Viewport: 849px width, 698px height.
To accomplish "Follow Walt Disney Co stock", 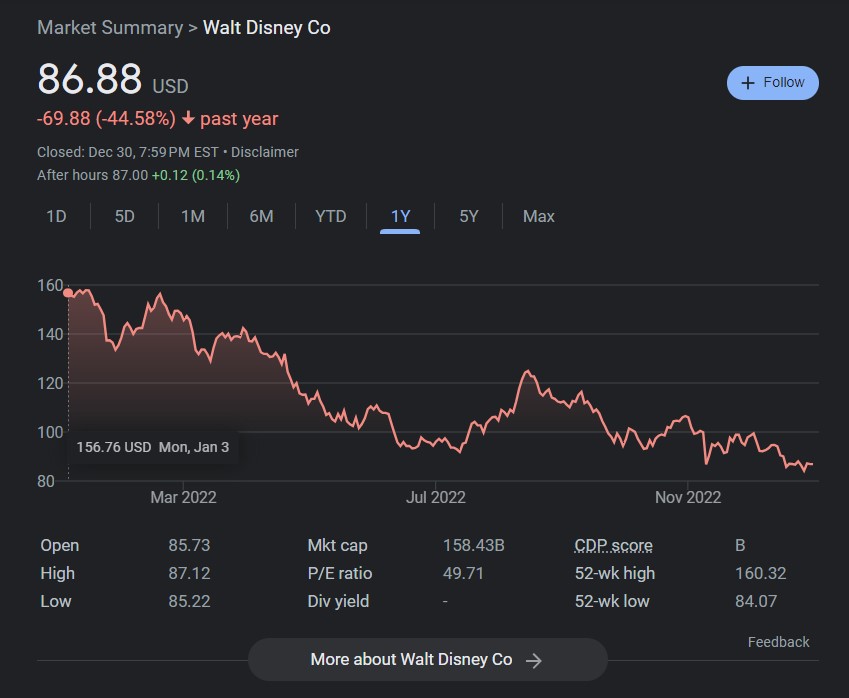I will (773, 83).
